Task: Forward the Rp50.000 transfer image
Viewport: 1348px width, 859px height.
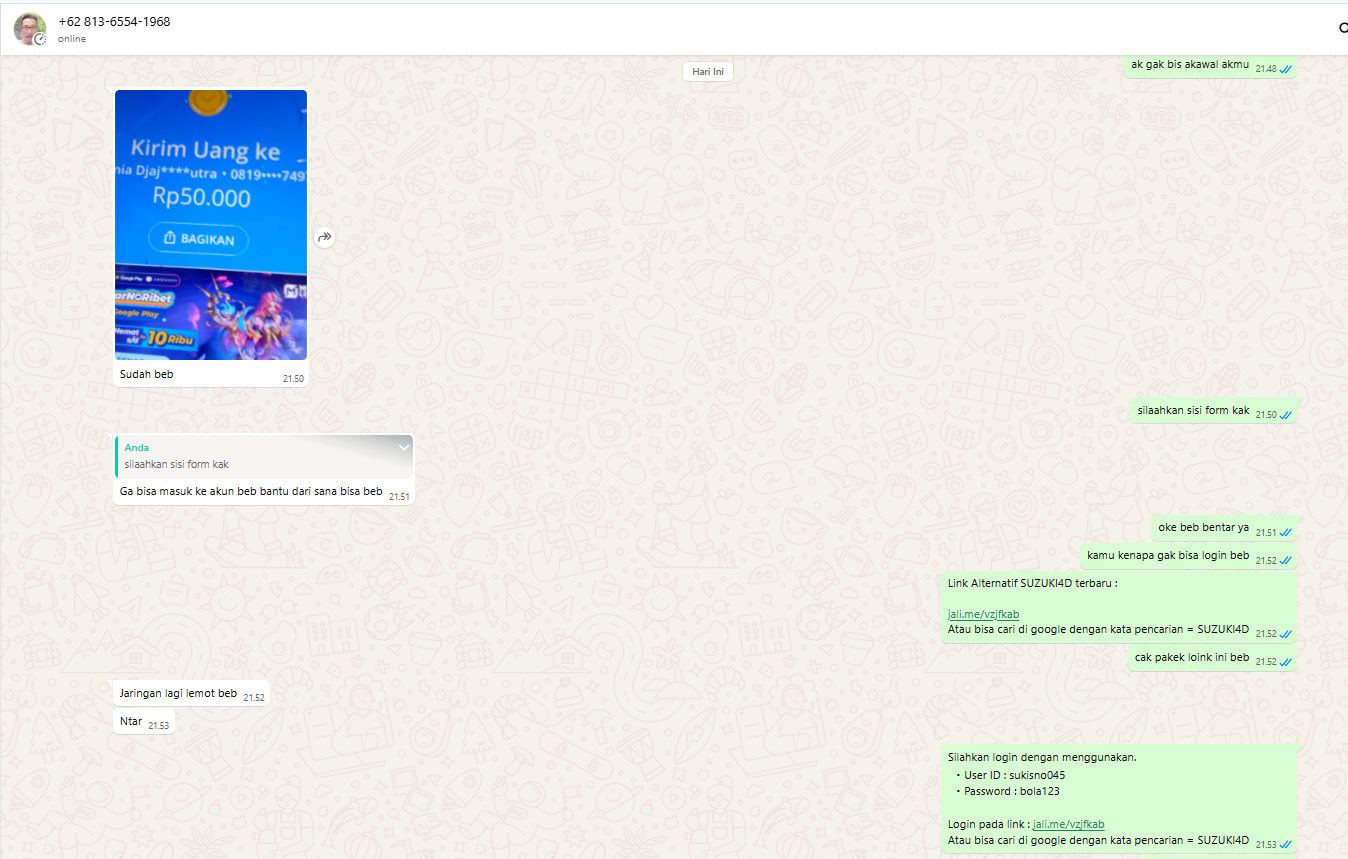Action: click(324, 237)
